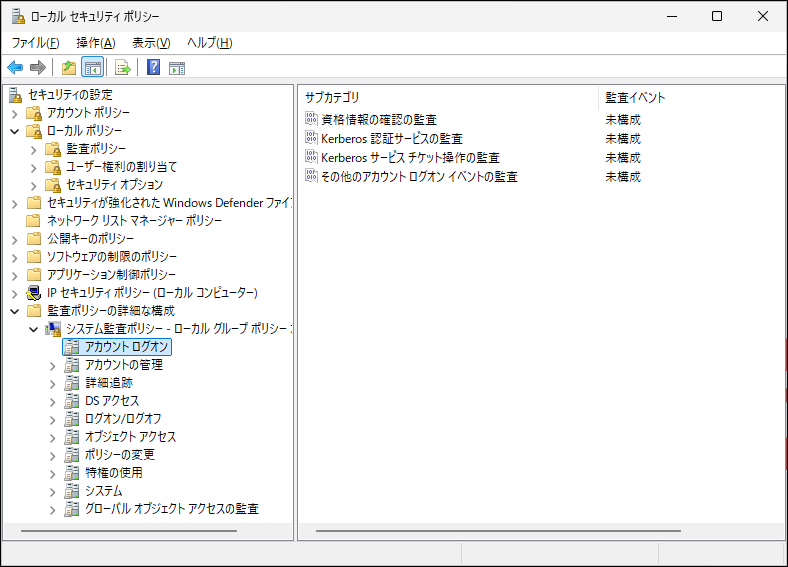Image resolution: width=788 pixels, height=567 pixels.
Task: Collapse the ローカル ポリシー node
Action: pos(15,131)
